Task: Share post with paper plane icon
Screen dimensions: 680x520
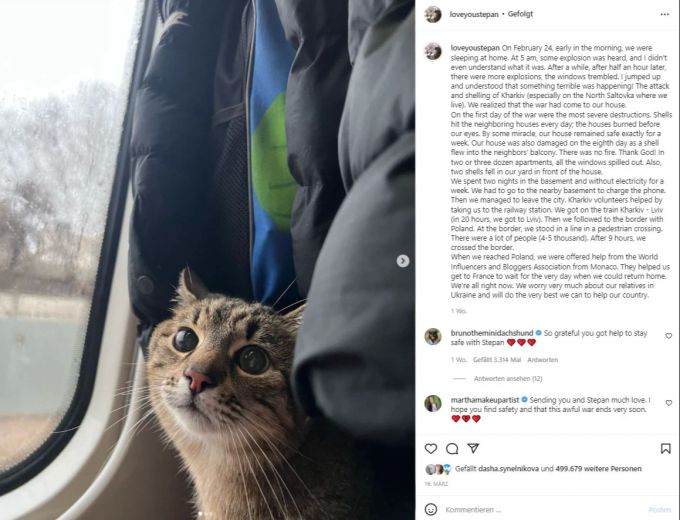Action: point(473,448)
